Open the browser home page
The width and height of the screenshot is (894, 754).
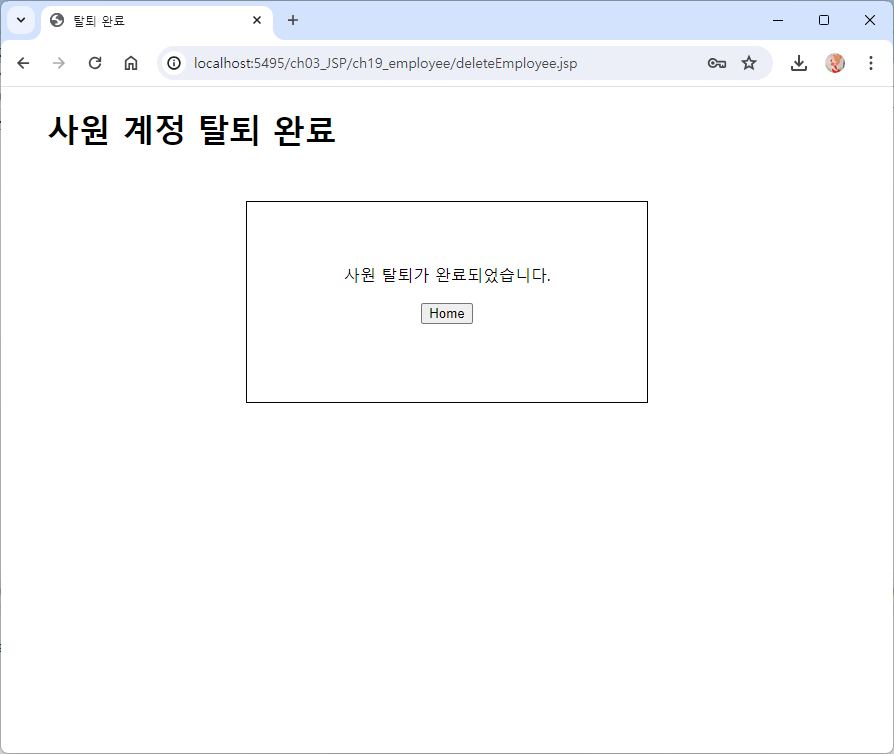pyautogui.click(x=131, y=63)
